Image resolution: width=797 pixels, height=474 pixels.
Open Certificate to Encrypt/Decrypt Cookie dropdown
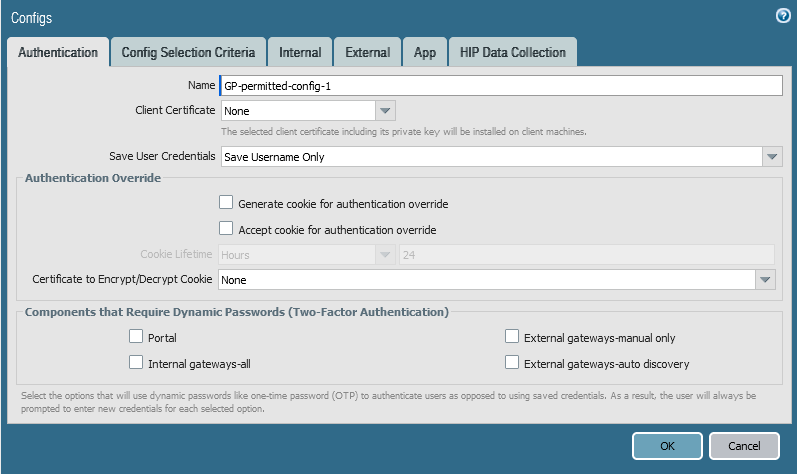click(x=765, y=280)
